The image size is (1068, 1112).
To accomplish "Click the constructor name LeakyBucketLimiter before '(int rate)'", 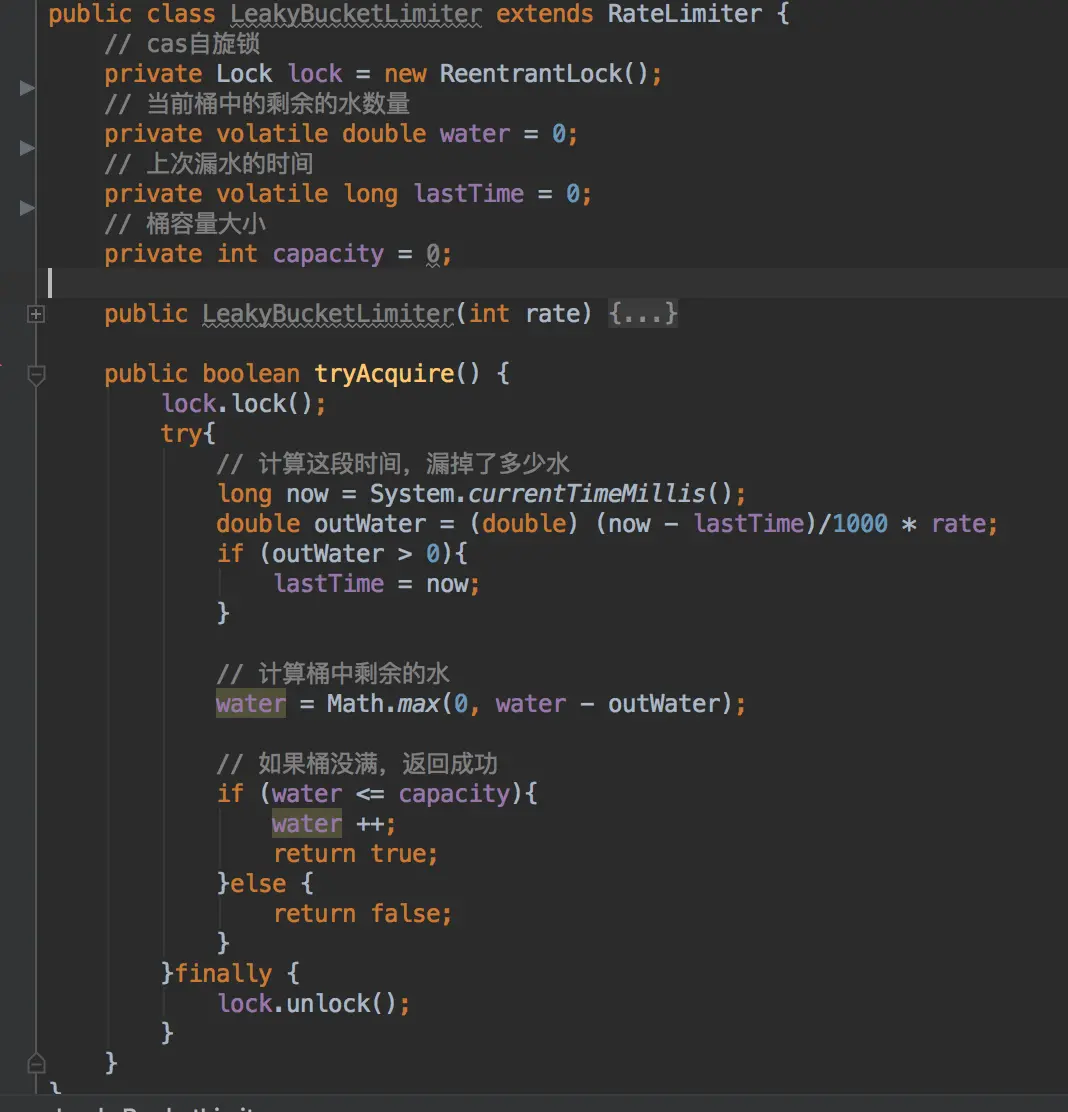I will 328,313.
